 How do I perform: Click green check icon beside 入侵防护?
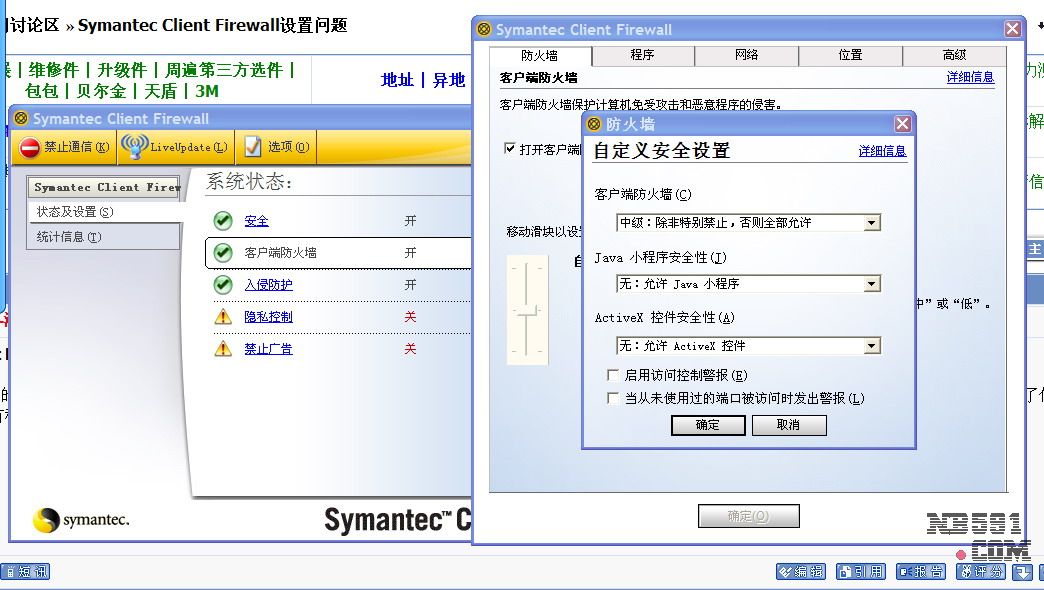(x=223, y=285)
